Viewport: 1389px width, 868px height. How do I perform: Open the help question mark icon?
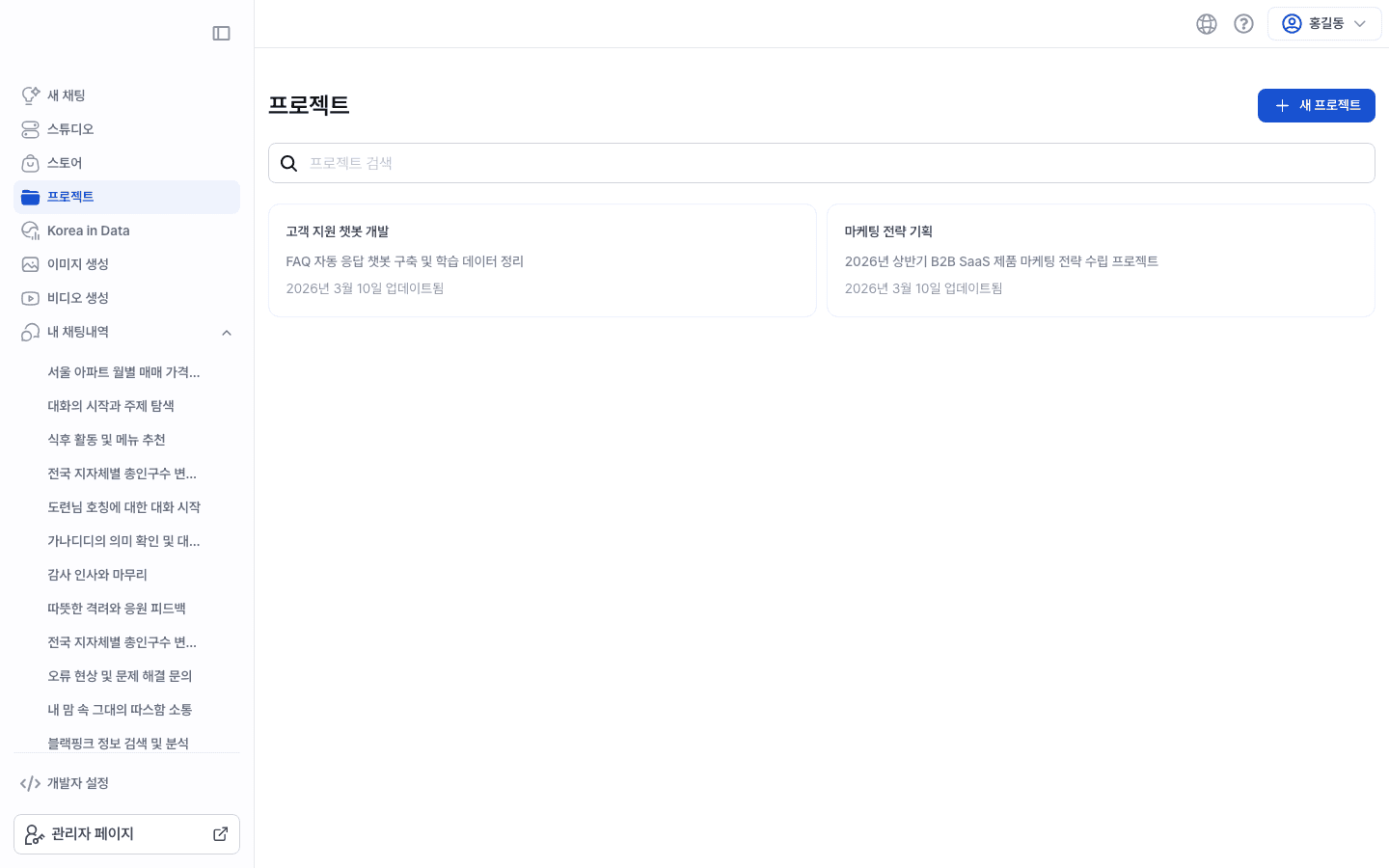(1243, 23)
